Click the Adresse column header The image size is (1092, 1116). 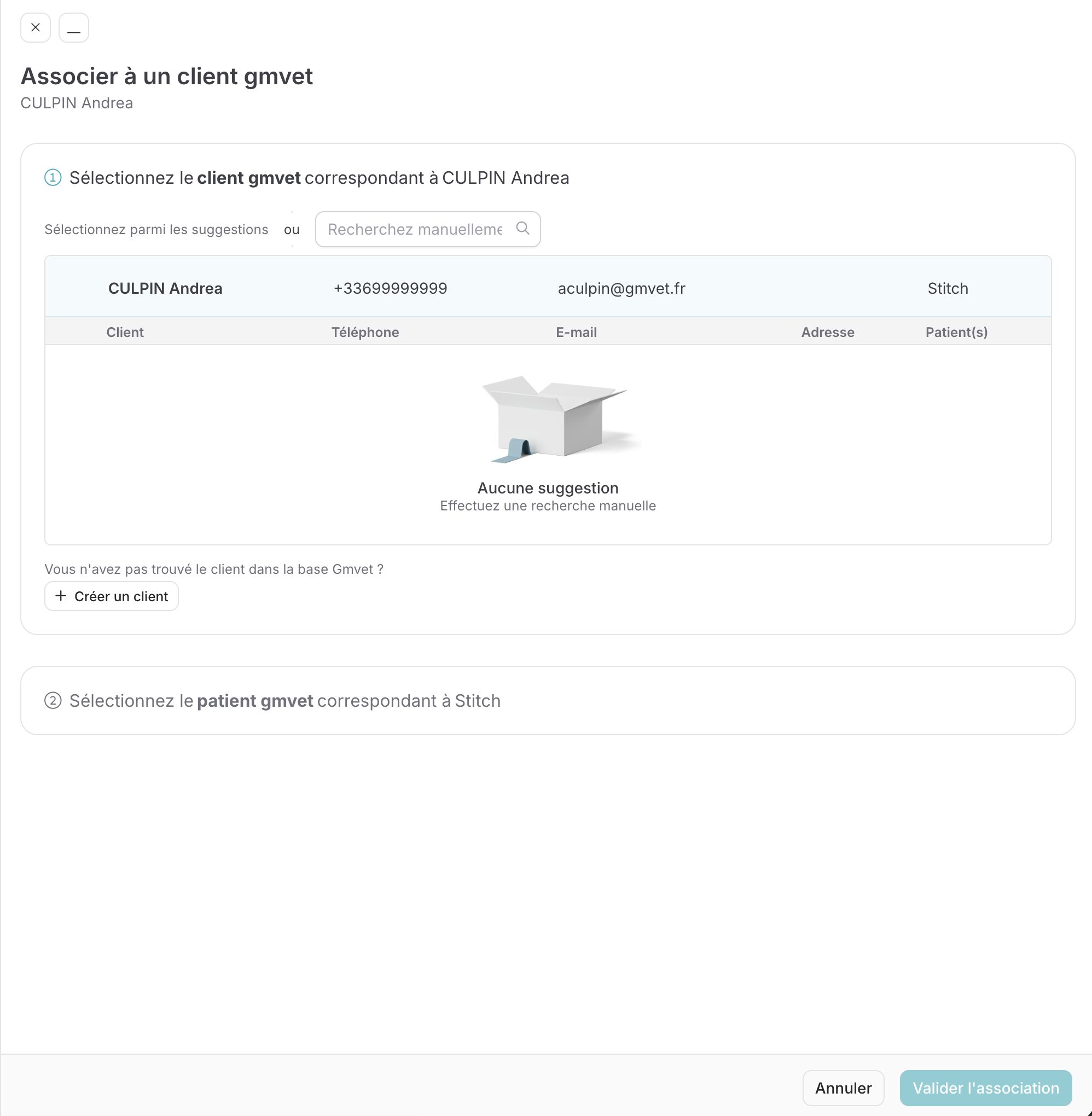(828, 332)
